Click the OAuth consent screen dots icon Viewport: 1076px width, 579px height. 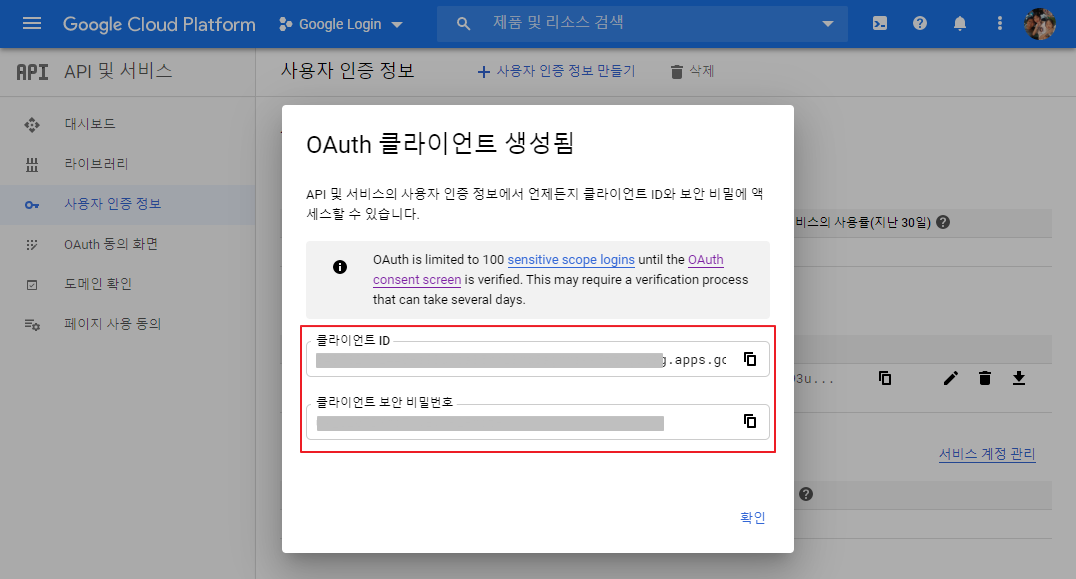coord(32,244)
